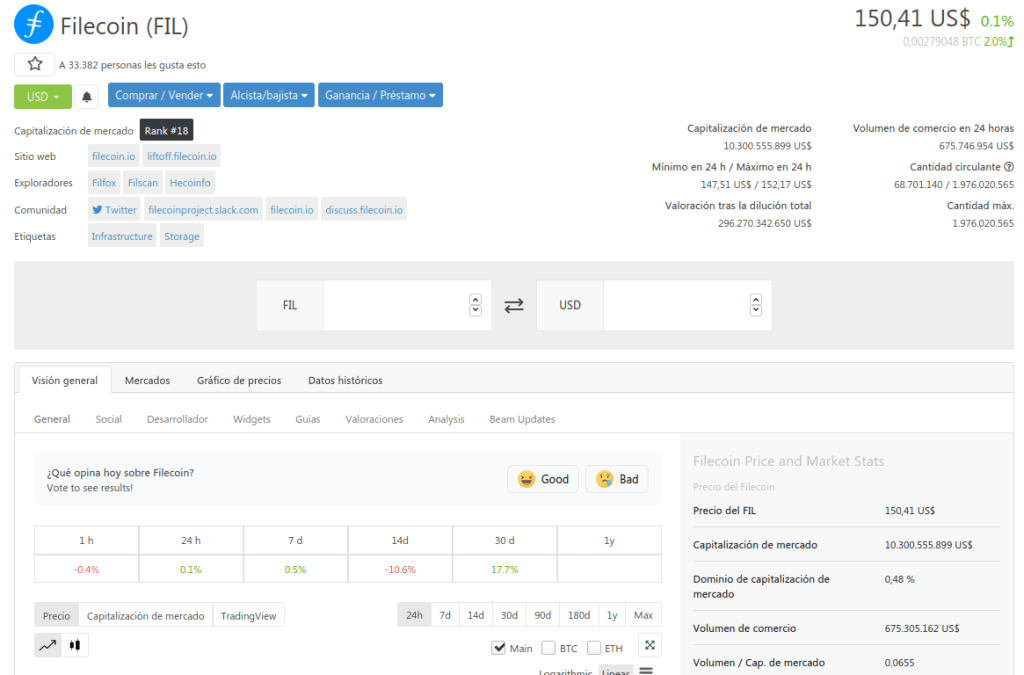
Task: Enable the ETH checkbox
Action: pos(594,648)
